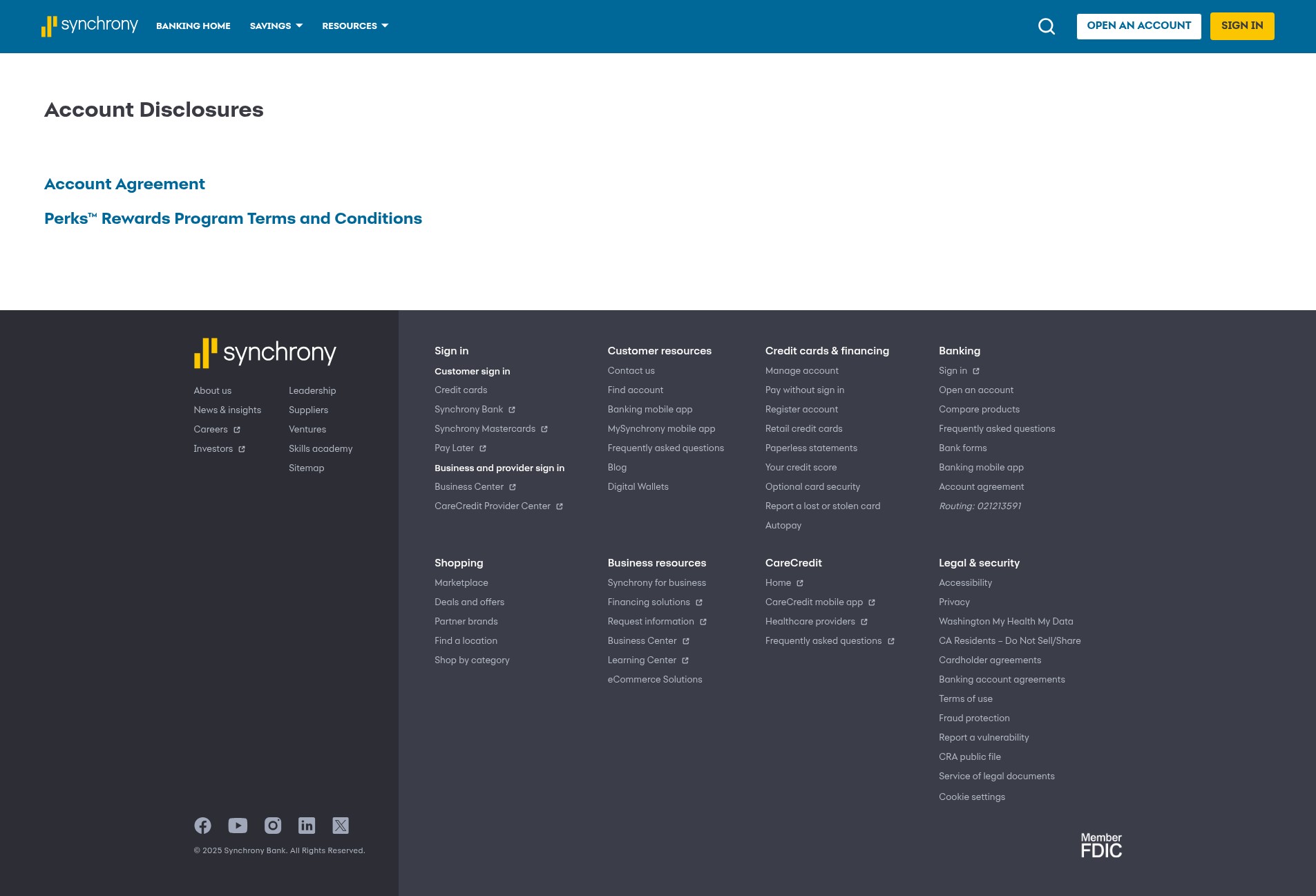Screen dimensions: 1316x896
Task: Open Learning Center link
Action: (648, 660)
